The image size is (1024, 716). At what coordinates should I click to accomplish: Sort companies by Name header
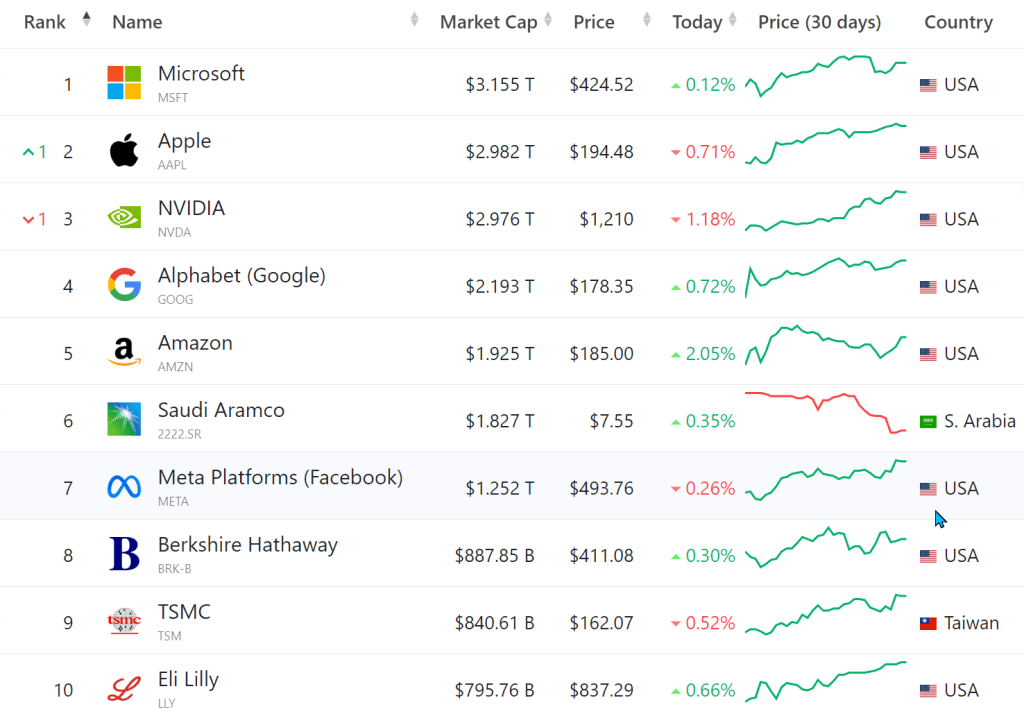coord(137,22)
